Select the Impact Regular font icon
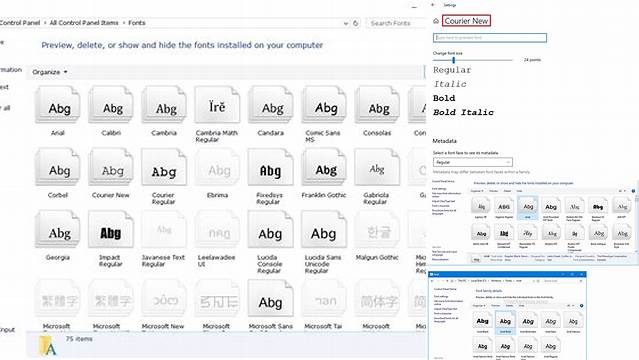 (x=111, y=230)
